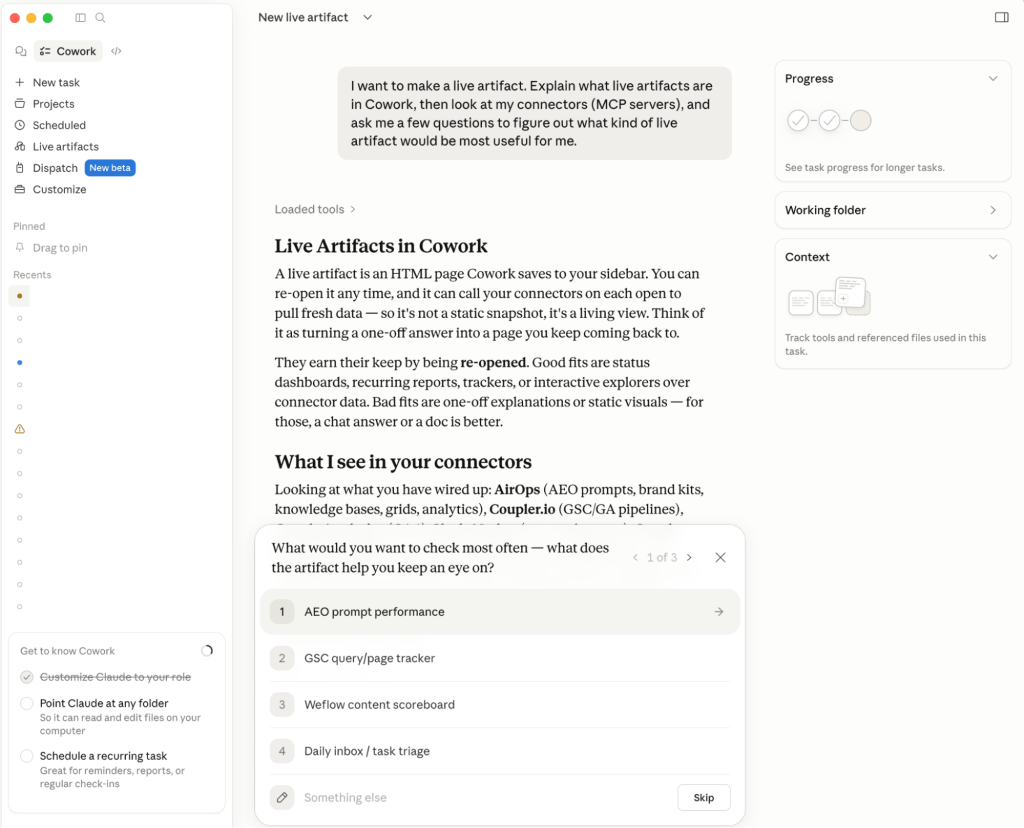Check the Point Claude at any folder circle
The image size is (1024, 828).
pyautogui.click(x=27, y=703)
